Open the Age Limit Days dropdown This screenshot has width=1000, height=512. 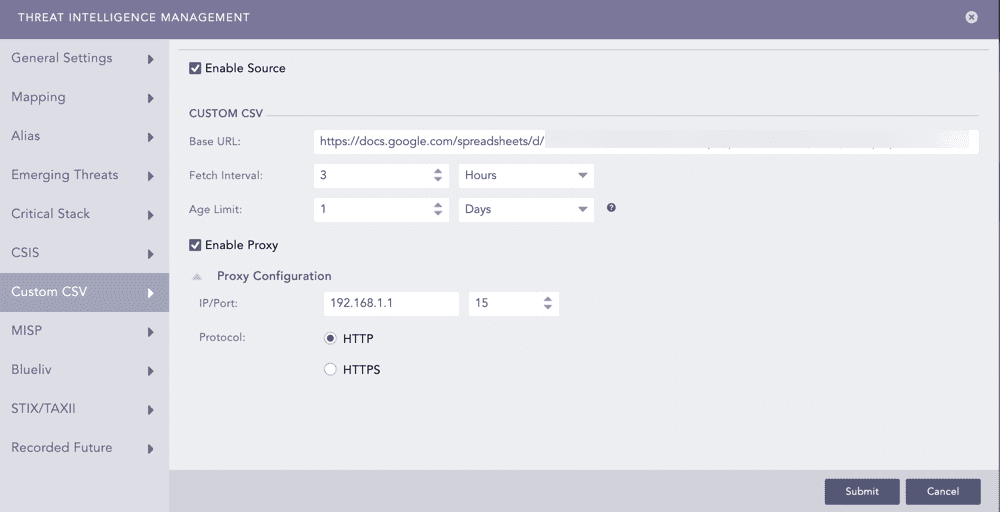point(526,210)
